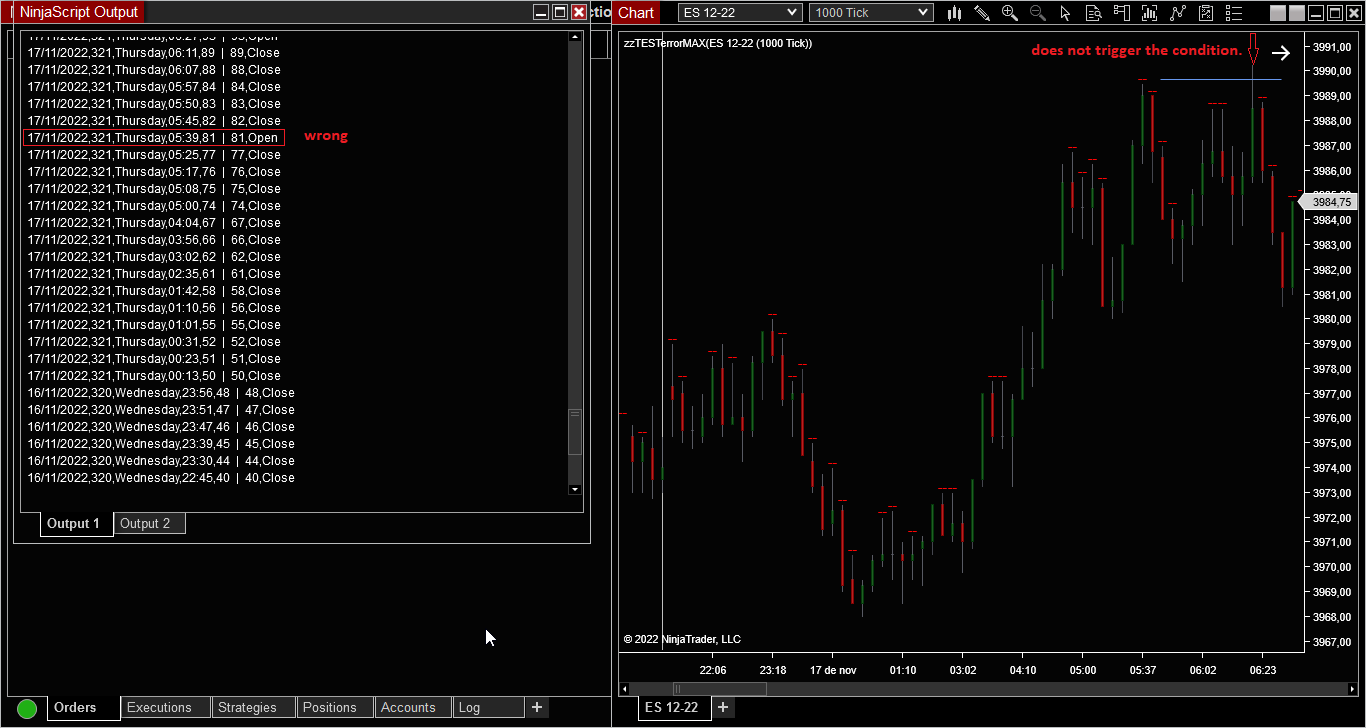Switch to the Output 1 tab
Image resolution: width=1366 pixels, height=728 pixels.
tap(76, 524)
